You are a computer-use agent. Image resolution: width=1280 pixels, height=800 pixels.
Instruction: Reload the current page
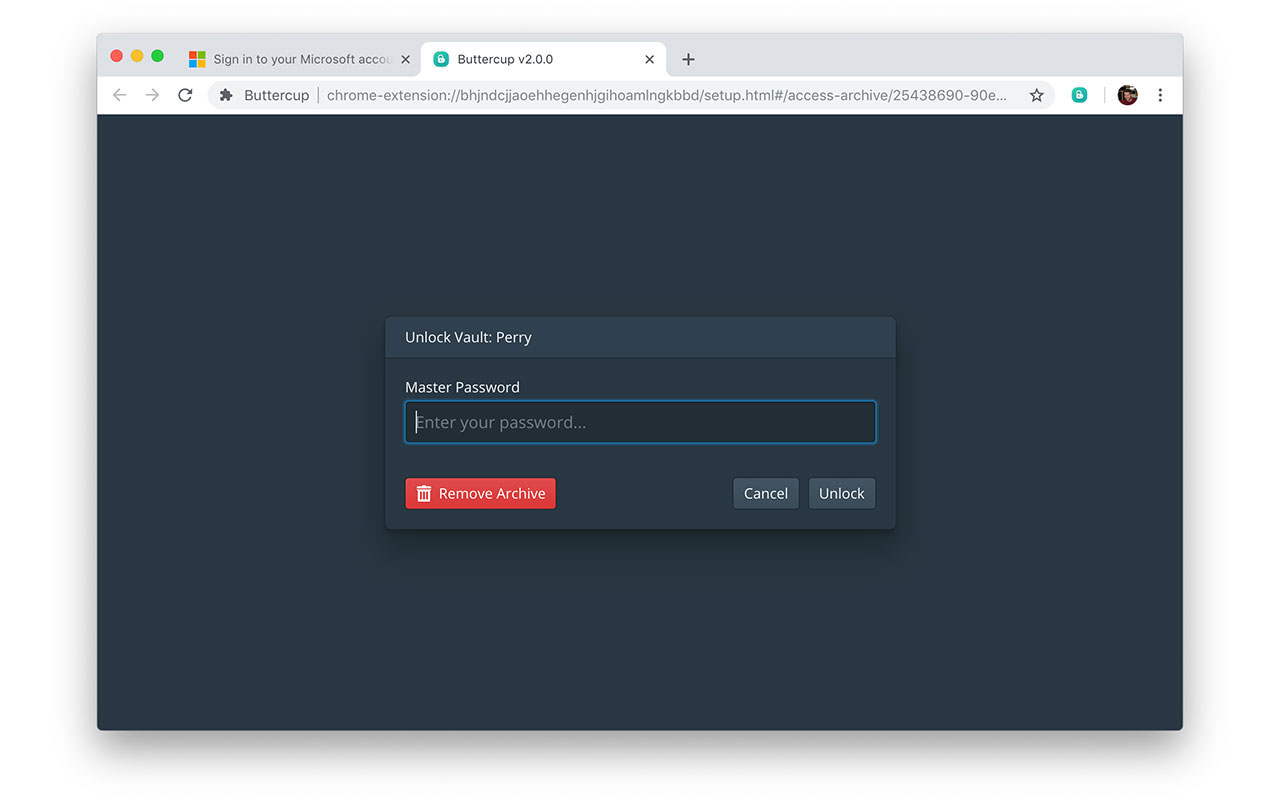pyautogui.click(x=185, y=95)
